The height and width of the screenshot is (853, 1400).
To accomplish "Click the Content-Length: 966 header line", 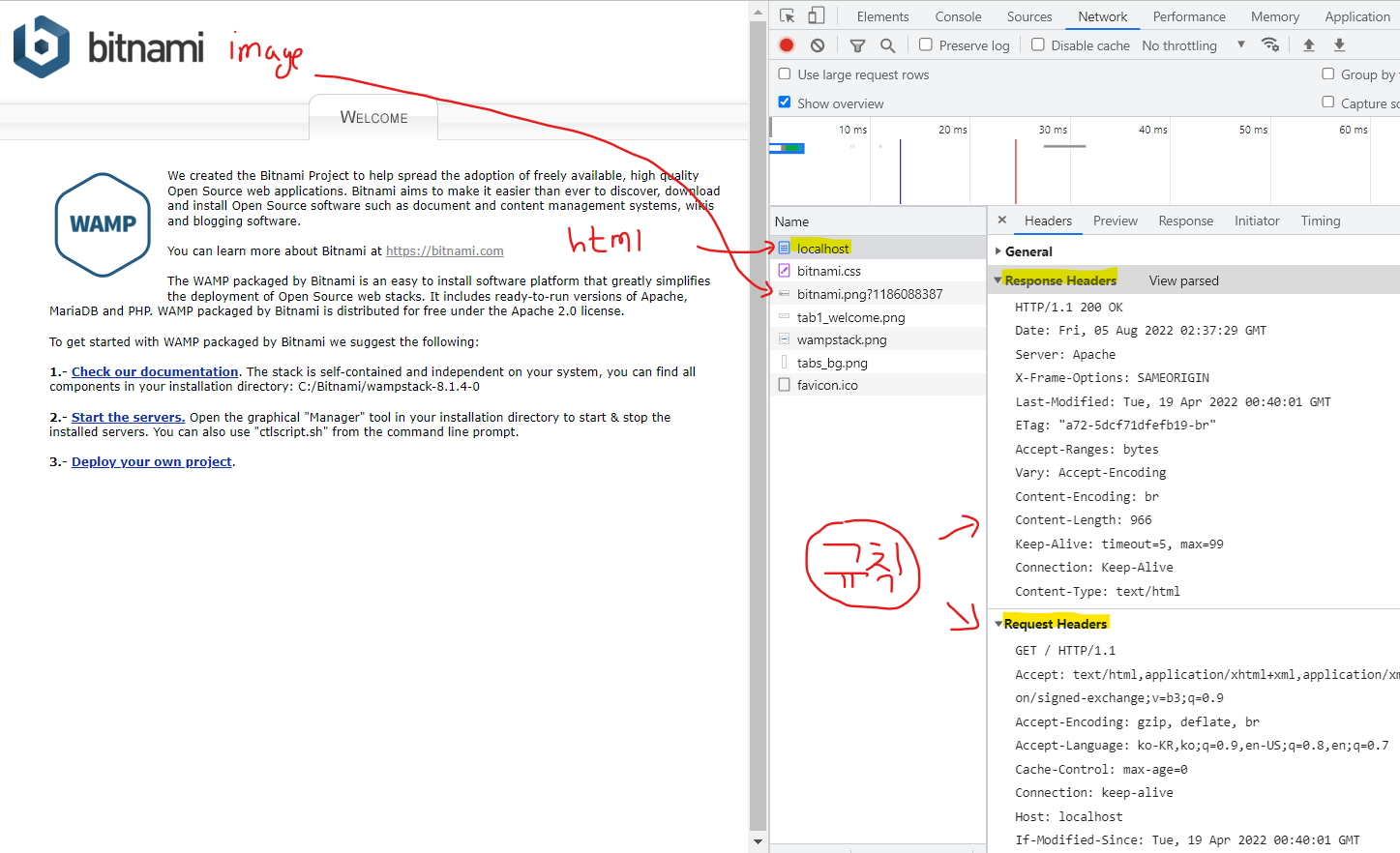I will pyautogui.click(x=1083, y=520).
